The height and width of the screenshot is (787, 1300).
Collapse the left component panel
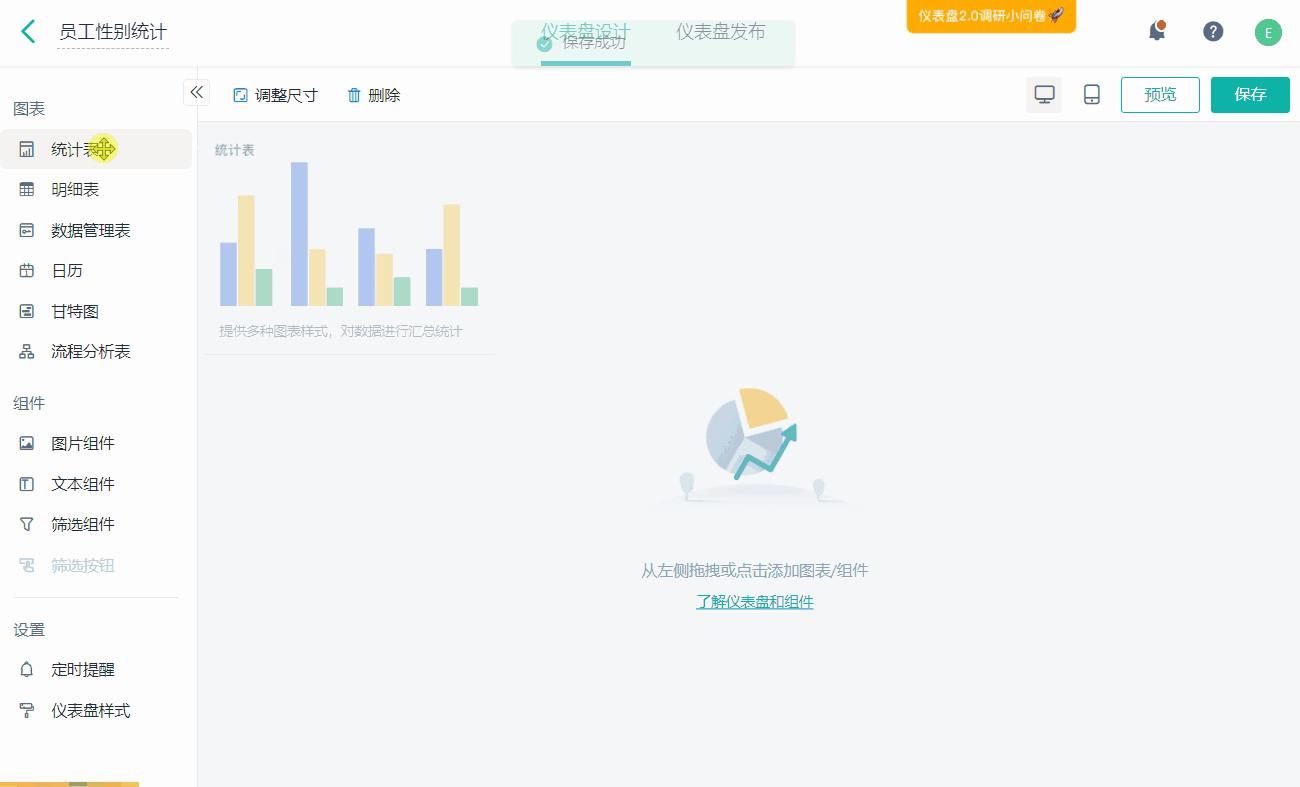click(197, 92)
